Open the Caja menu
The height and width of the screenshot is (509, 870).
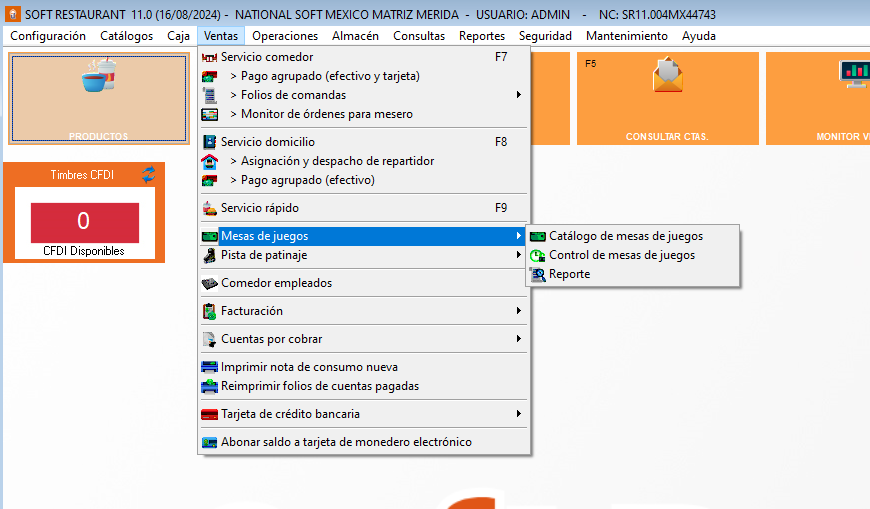(x=178, y=36)
